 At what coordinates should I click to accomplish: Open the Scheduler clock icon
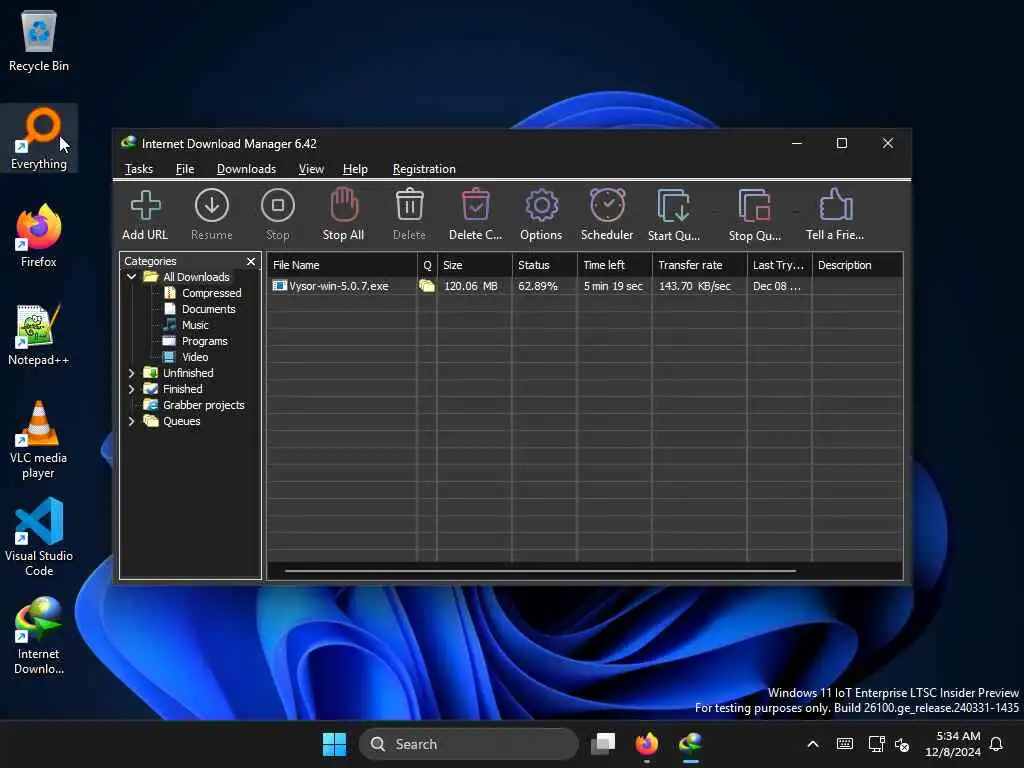coord(607,204)
